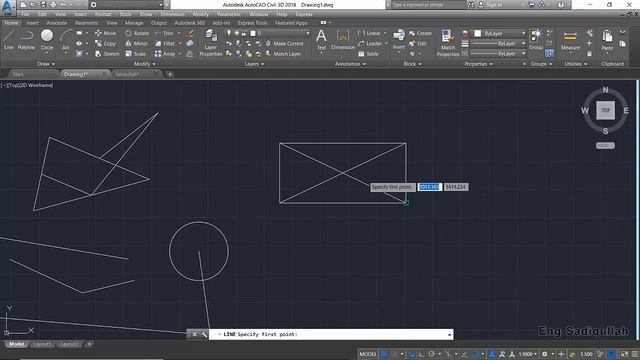Toggle grid display in status bar

(x=384, y=354)
